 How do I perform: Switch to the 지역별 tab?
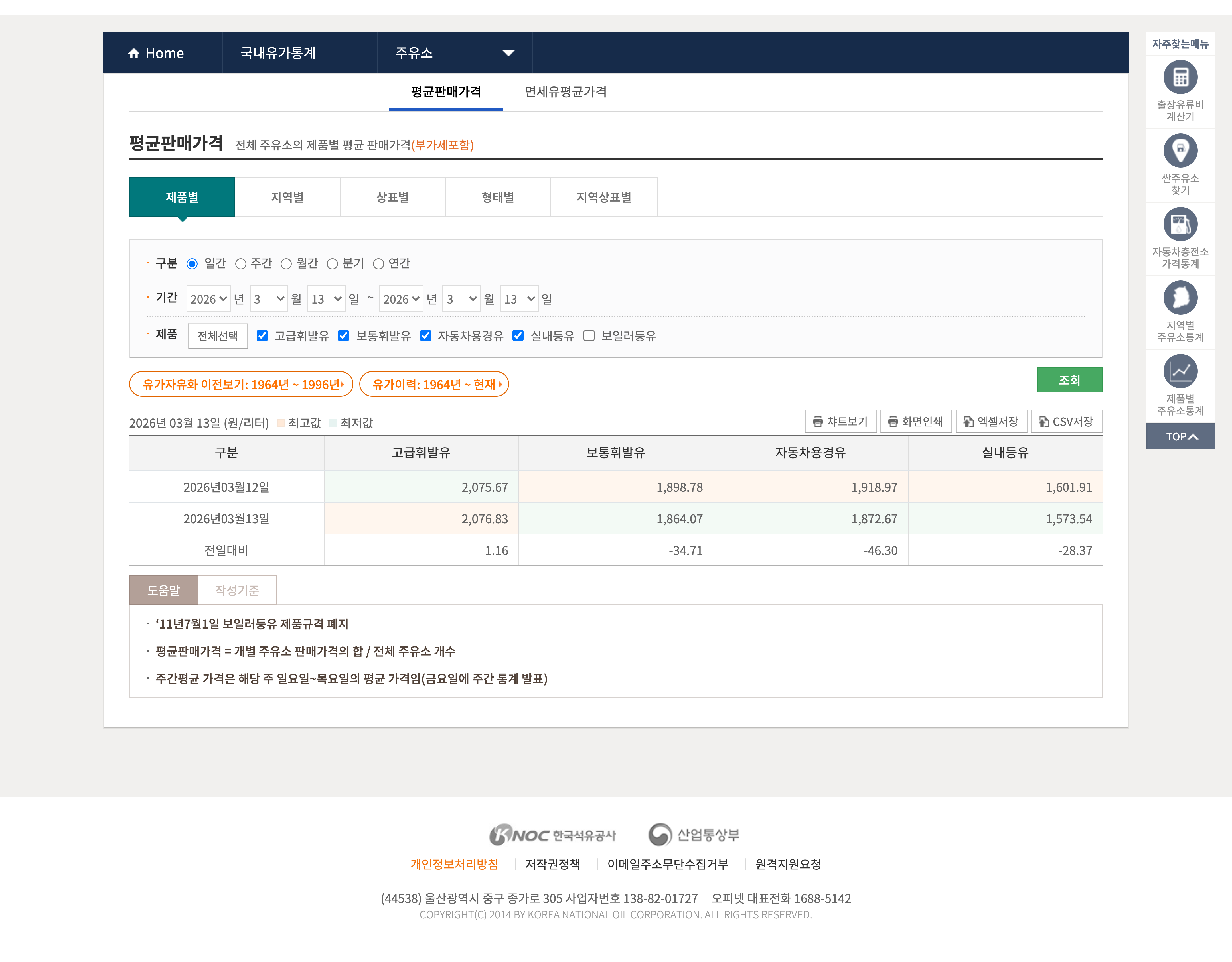(287, 197)
